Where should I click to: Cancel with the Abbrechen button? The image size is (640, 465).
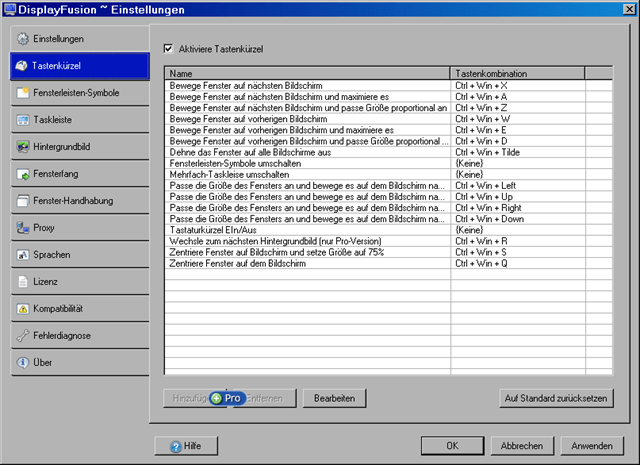[522, 446]
